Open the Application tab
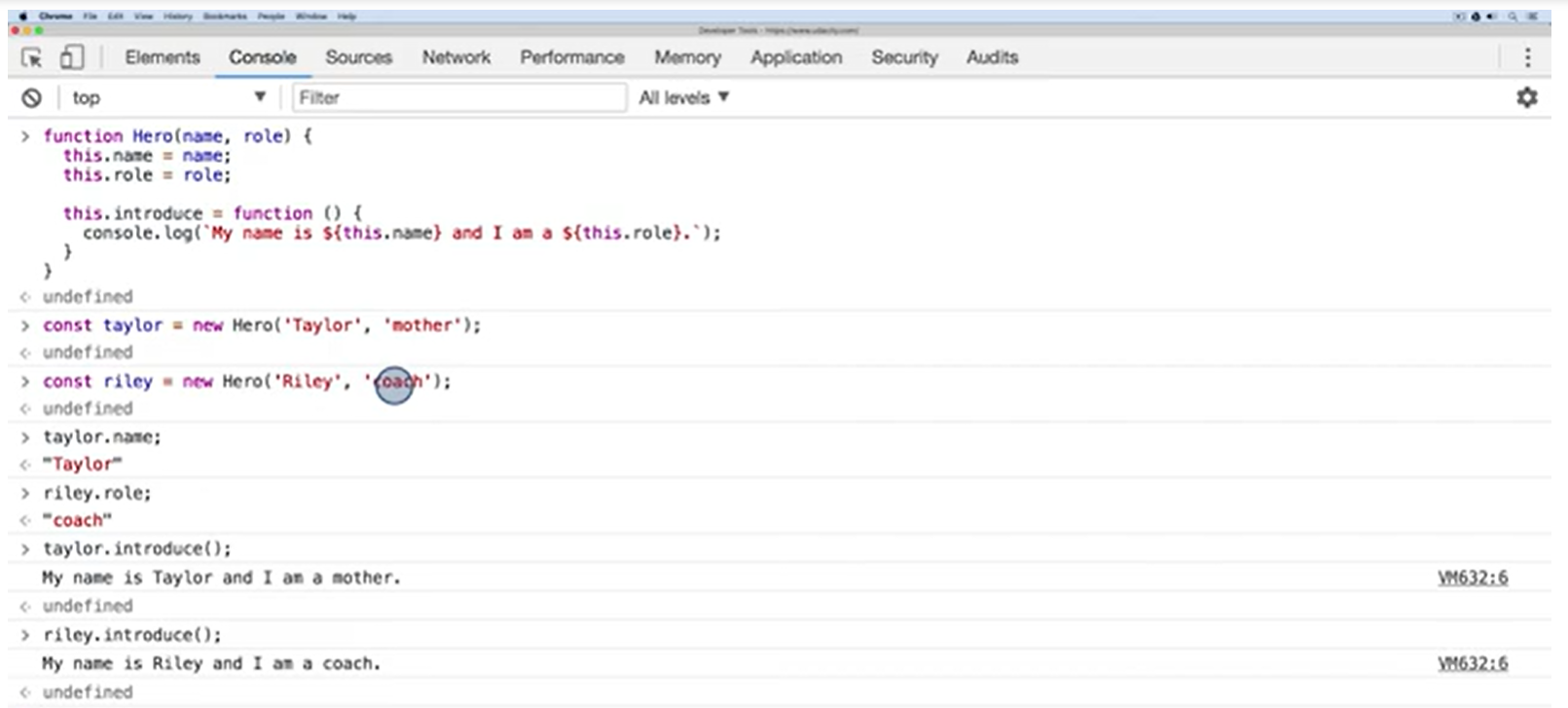 796,57
